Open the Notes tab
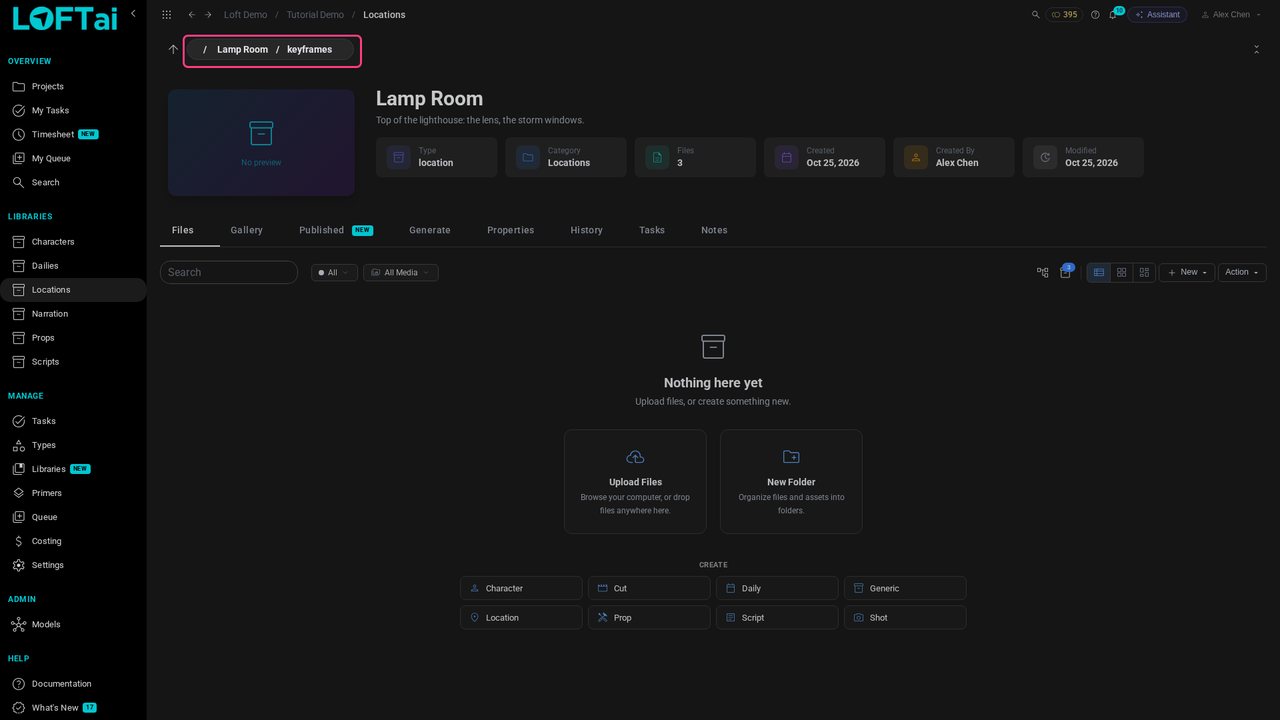 click(x=714, y=230)
